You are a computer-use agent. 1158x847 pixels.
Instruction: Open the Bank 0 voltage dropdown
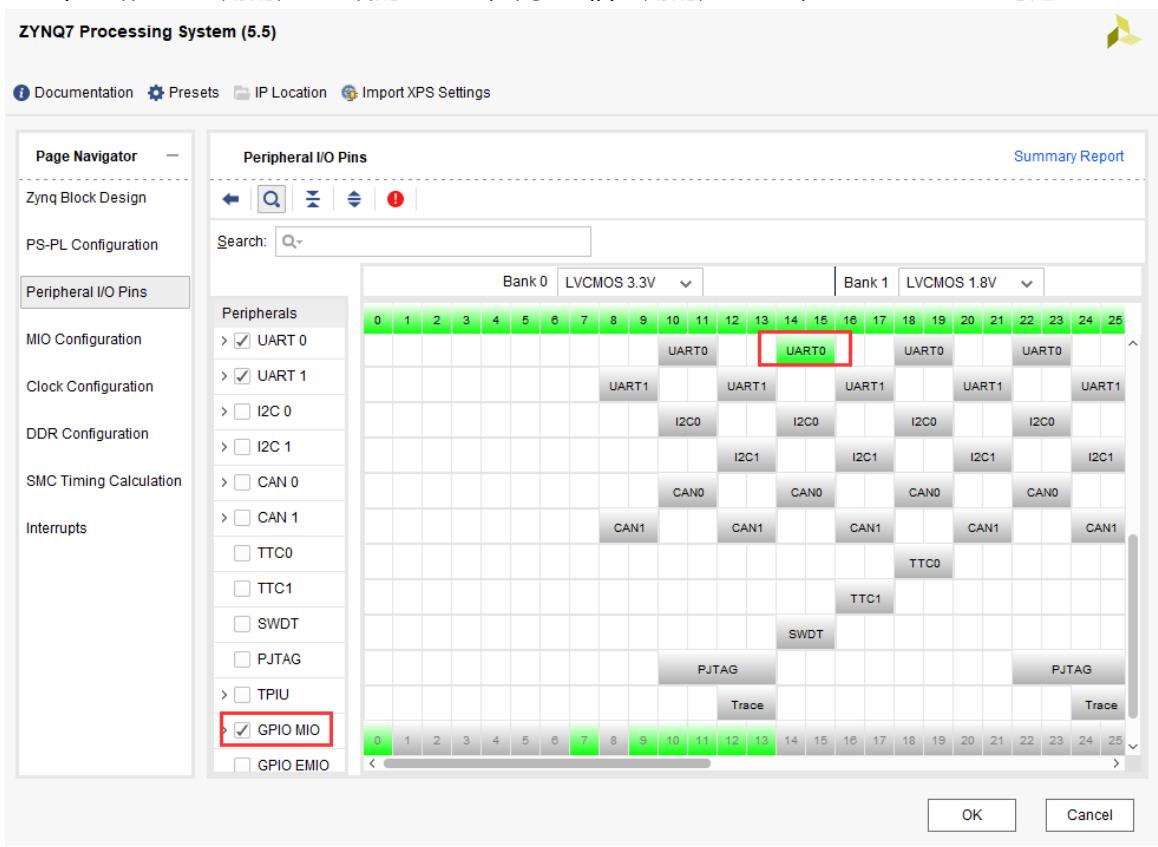(631, 282)
